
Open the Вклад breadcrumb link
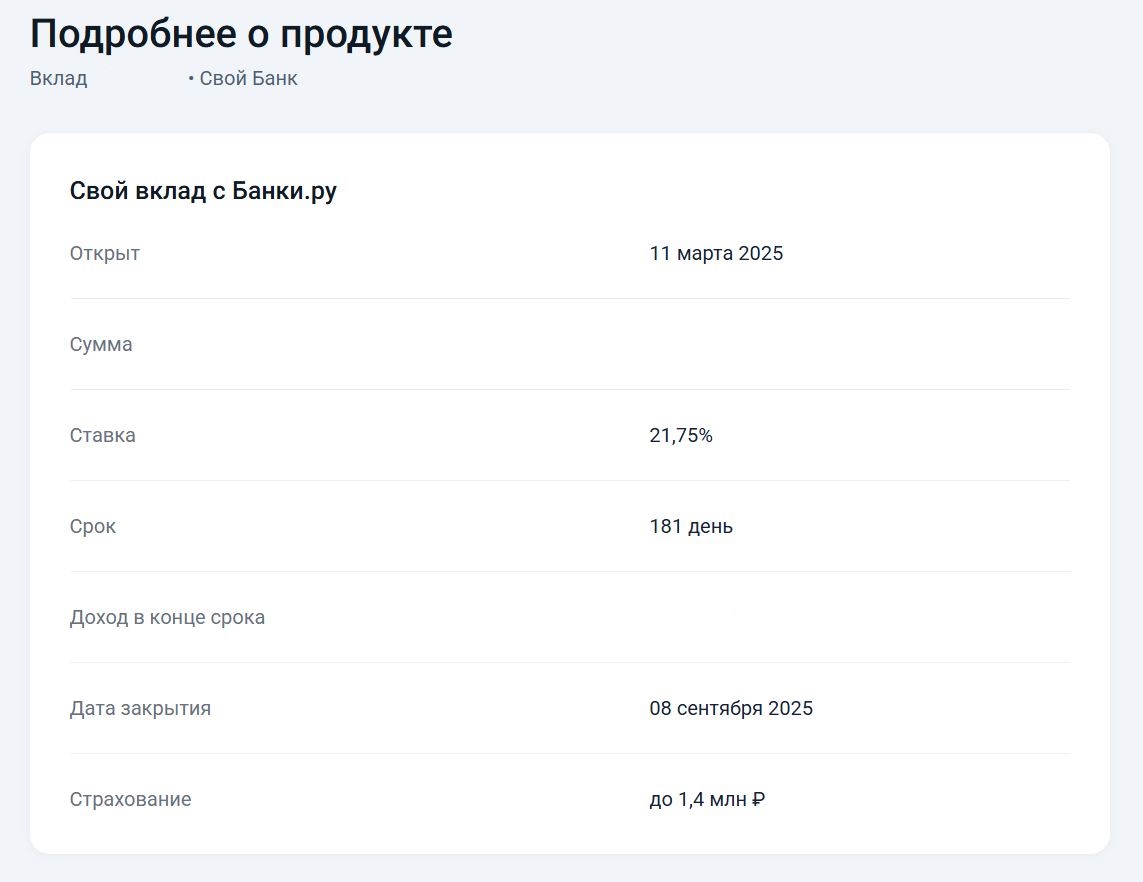coord(59,78)
